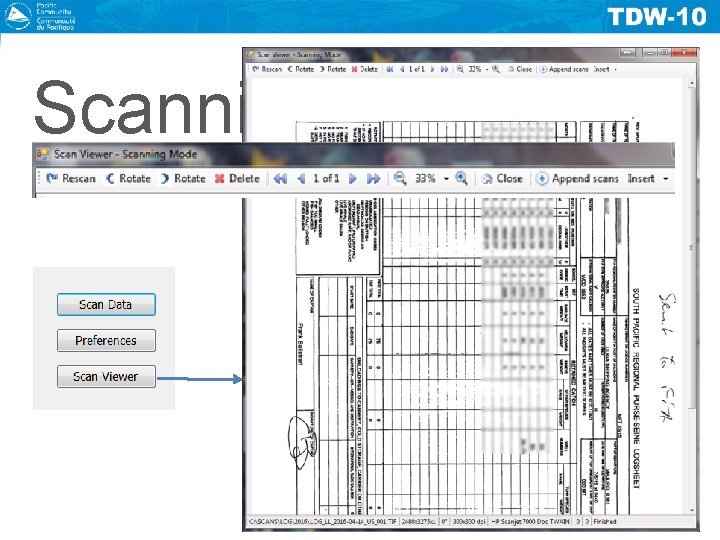Click red Delete icon in magnified toolbar
This screenshot has height=540, width=720.
pyautogui.click(x=219, y=179)
